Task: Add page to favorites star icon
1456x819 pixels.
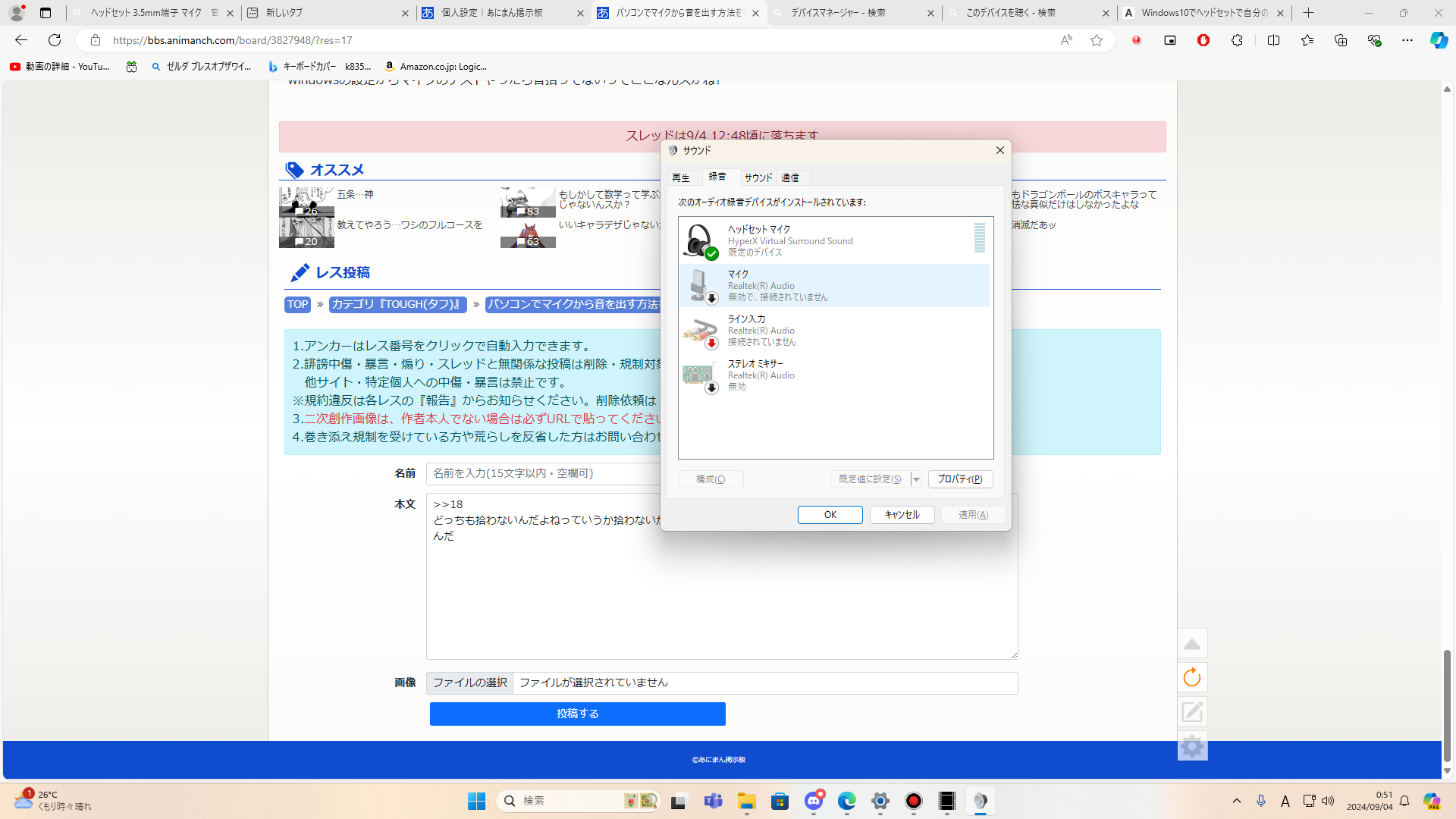Action: click(1097, 40)
